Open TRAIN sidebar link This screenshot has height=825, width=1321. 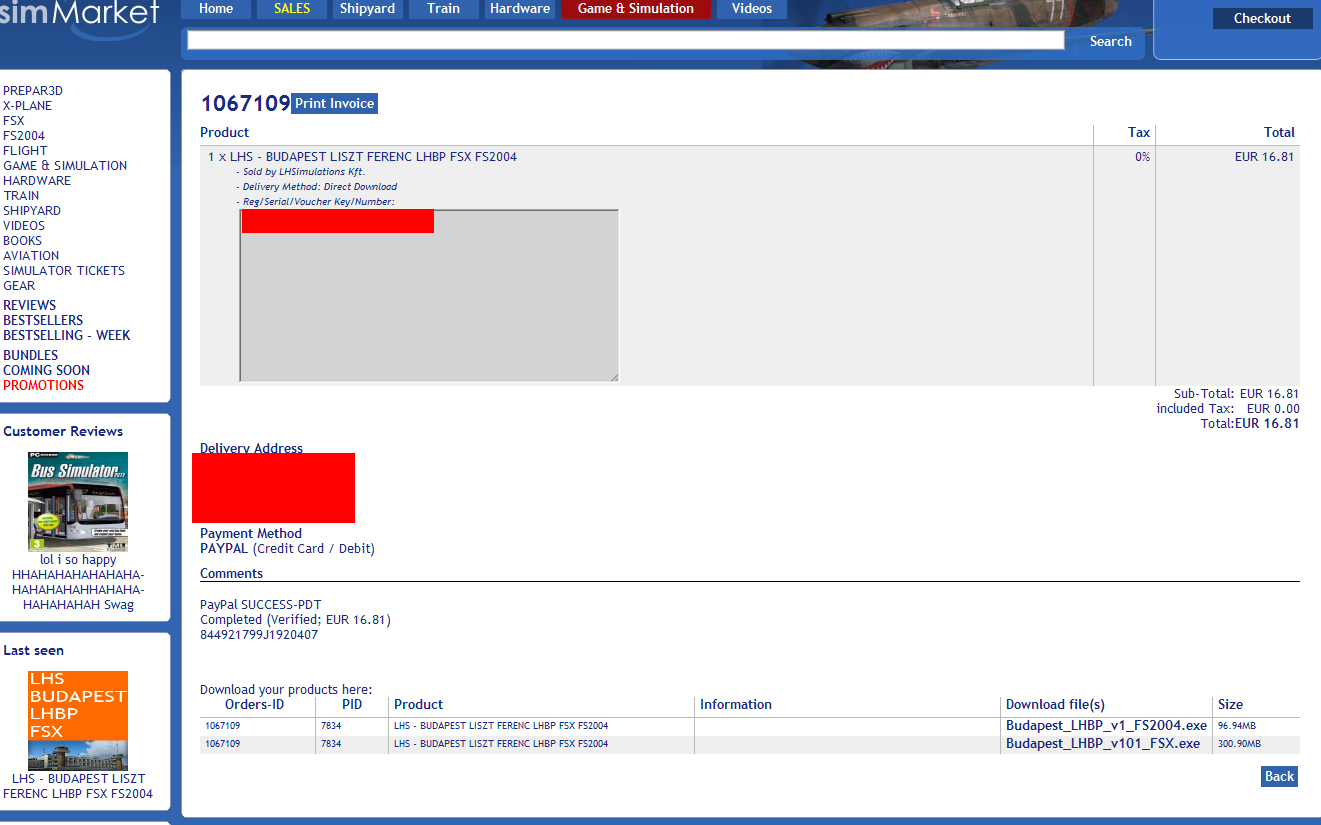click(21, 196)
